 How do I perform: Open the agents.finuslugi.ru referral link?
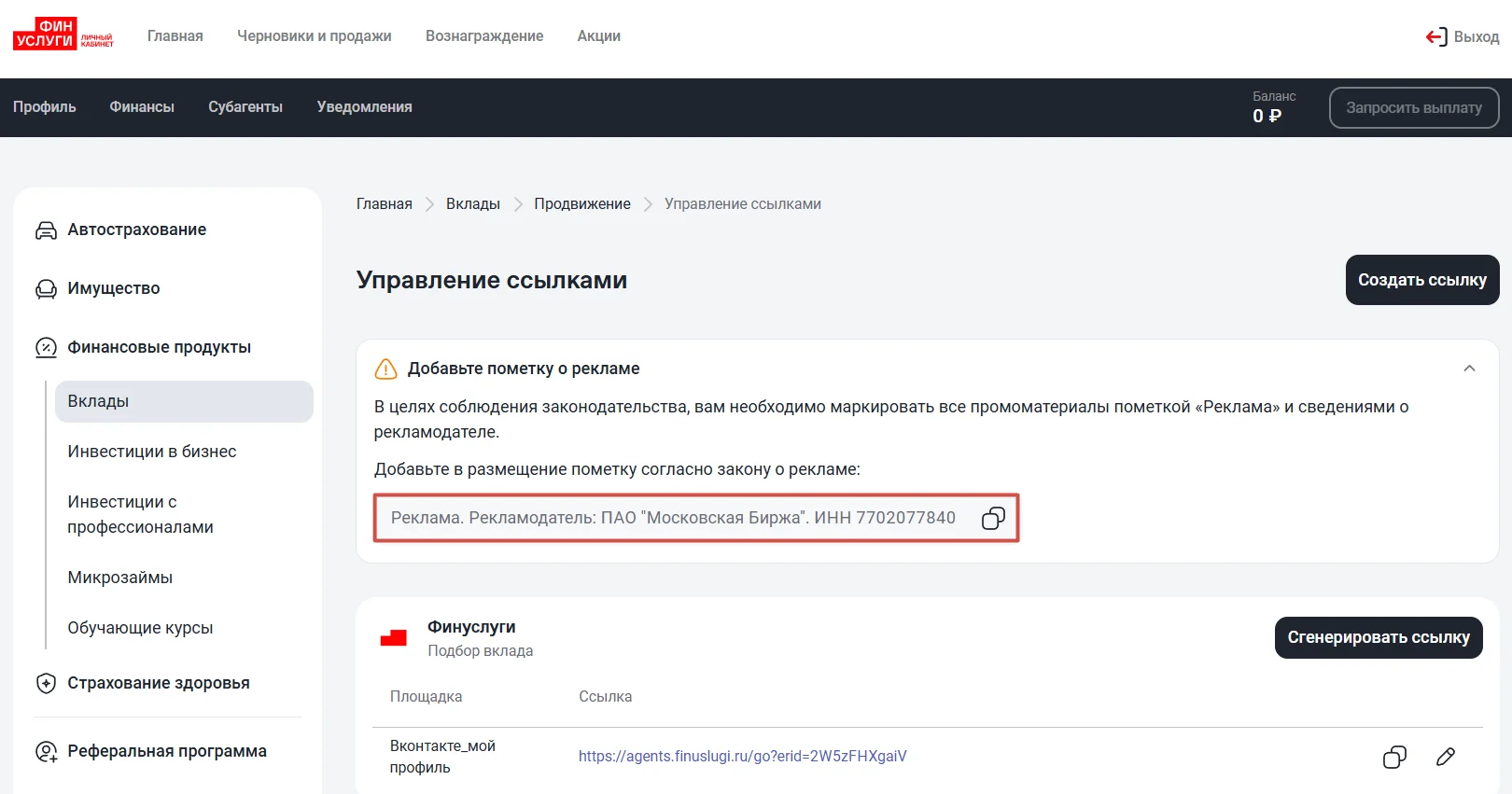[743, 756]
